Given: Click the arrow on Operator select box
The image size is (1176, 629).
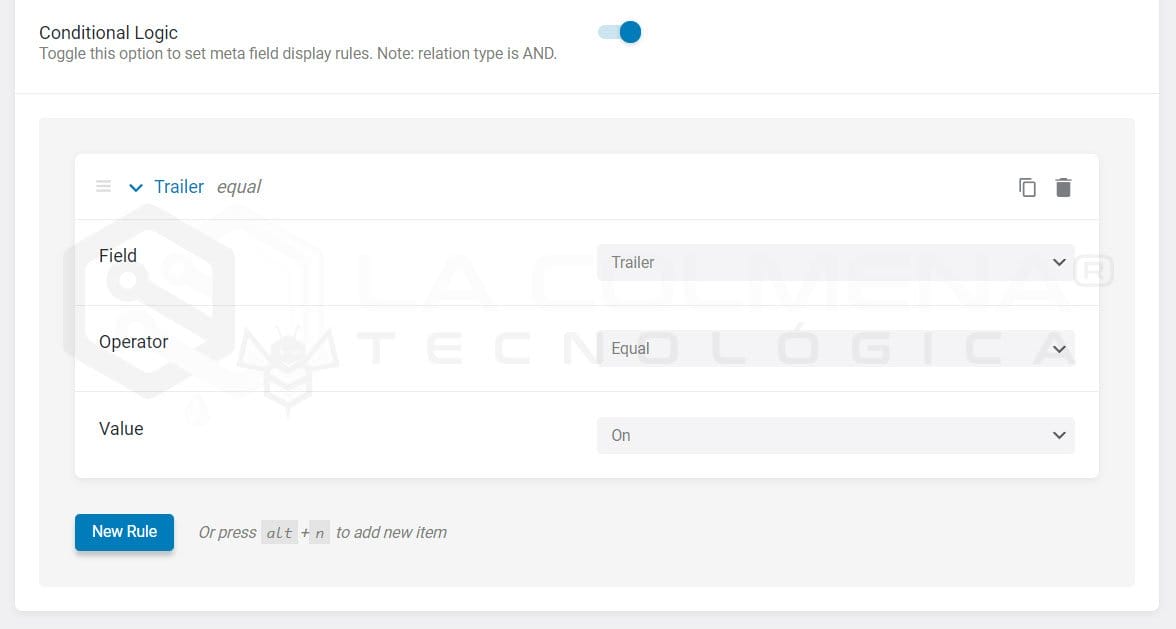Looking at the screenshot, I should pyautogui.click(x=1059, y=349).
